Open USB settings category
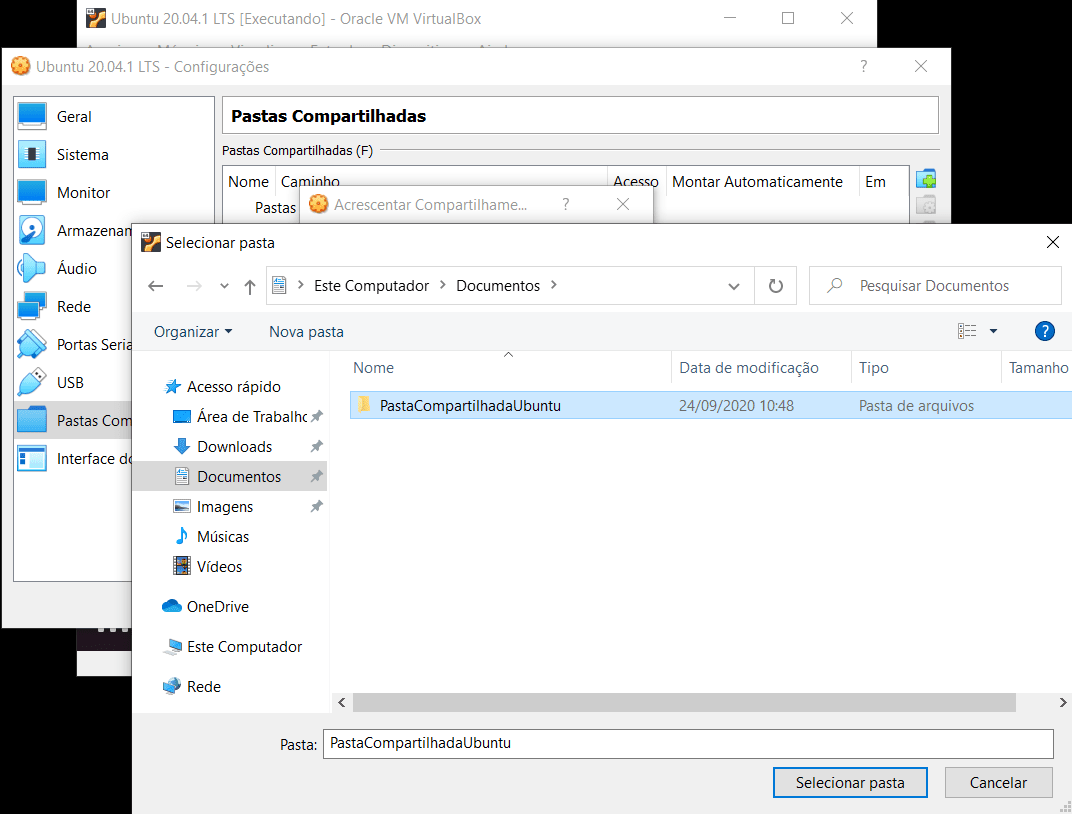Image resolution: width=1072 pixels, height=814 pixels. click(x=70, y=383)
